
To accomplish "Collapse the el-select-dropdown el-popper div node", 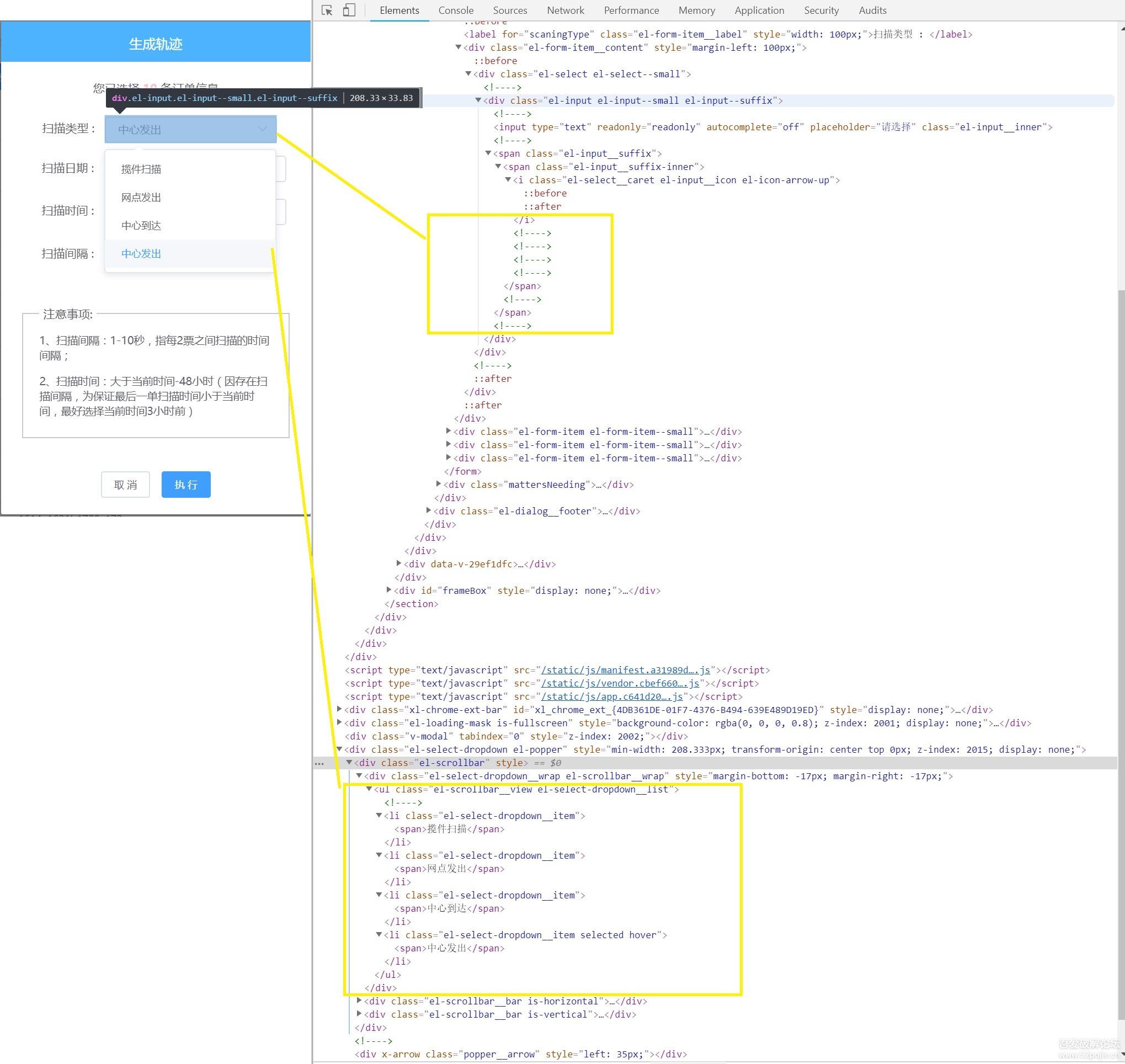I will [x=339, y=749].
